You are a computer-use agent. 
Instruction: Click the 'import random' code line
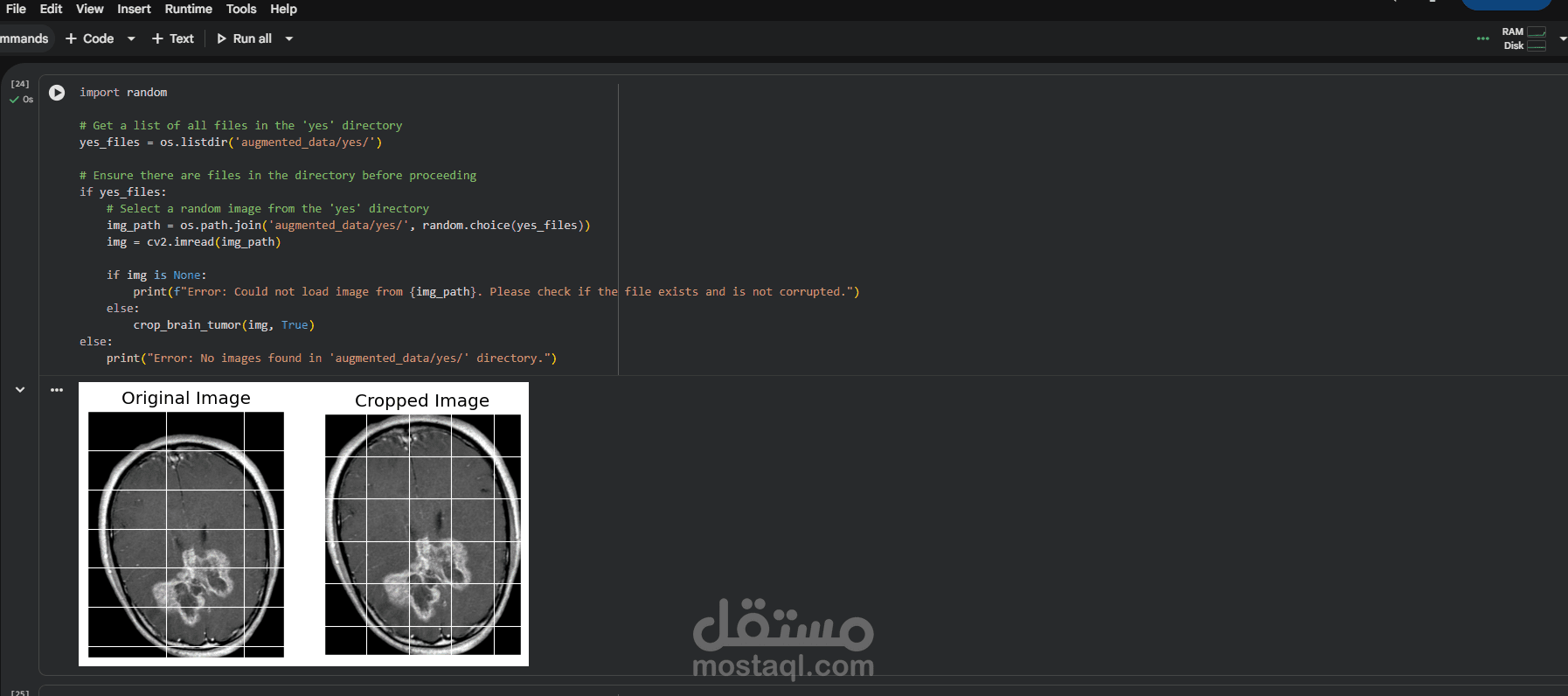123,93
